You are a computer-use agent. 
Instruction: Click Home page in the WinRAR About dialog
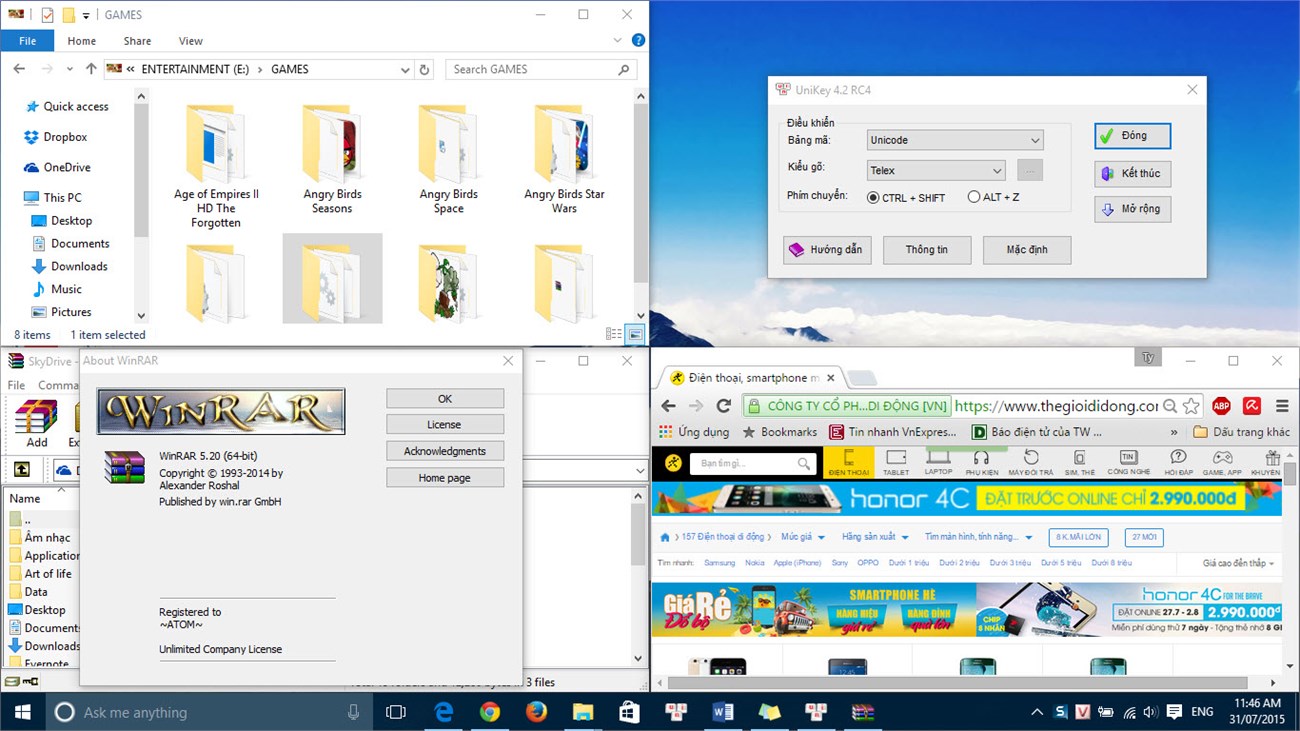[x=444, y=477]
